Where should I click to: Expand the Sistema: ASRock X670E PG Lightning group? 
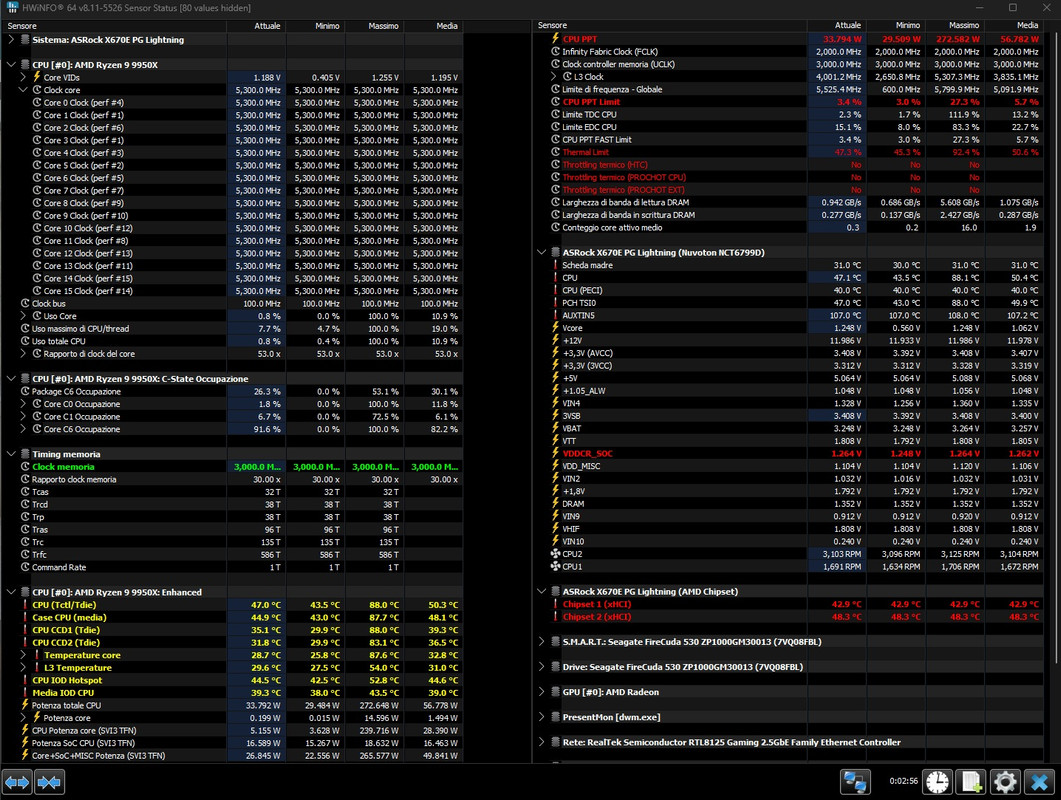(11, 39)
